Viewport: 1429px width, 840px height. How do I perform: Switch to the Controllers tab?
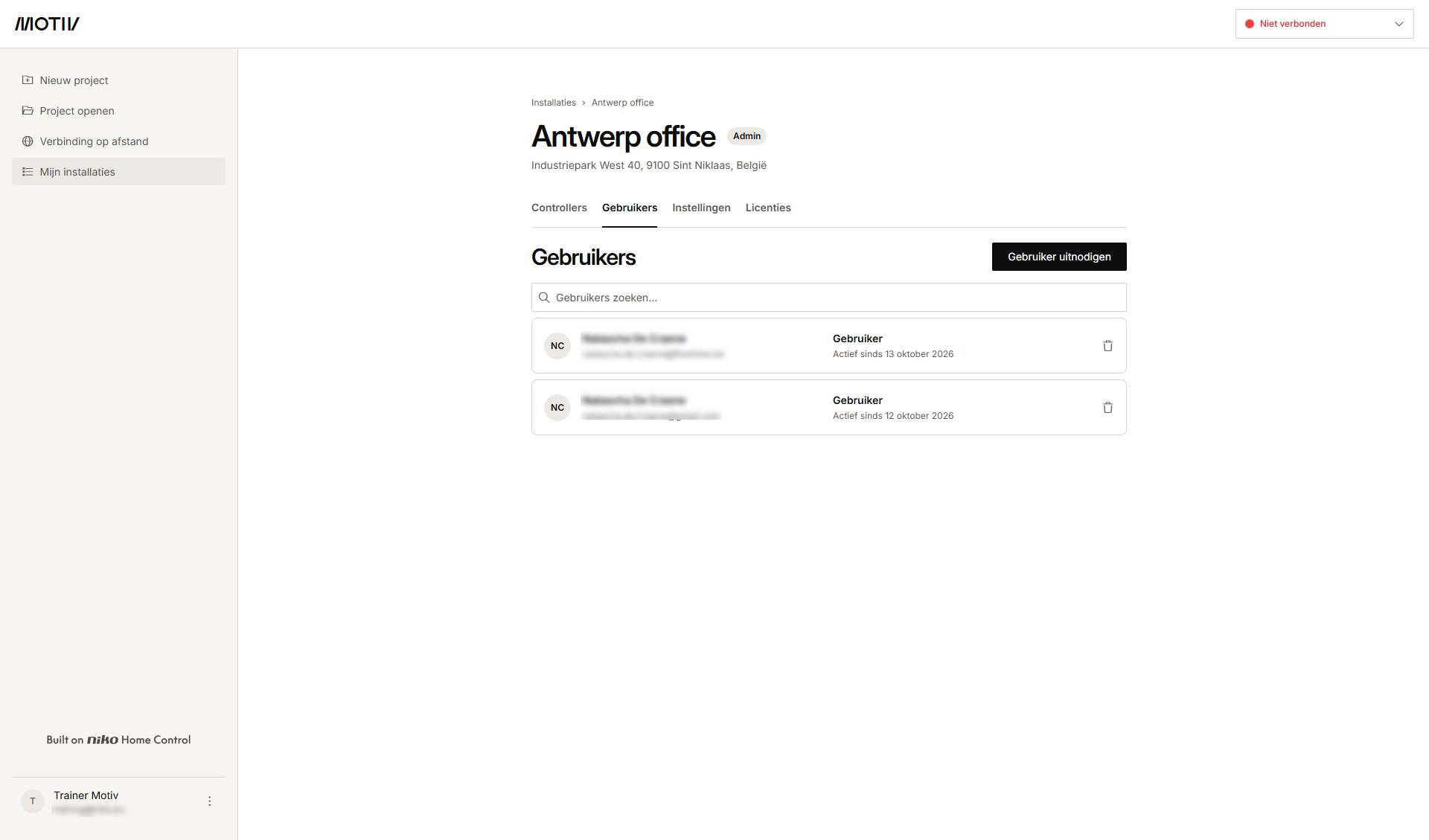pyautogui.click(x=559, y=208)
